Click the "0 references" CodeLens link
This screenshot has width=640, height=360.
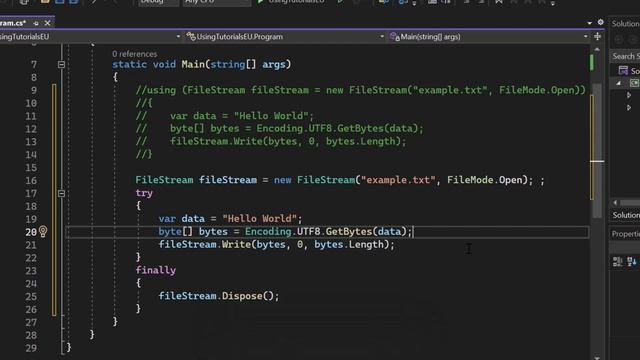(x=135, y=54)
